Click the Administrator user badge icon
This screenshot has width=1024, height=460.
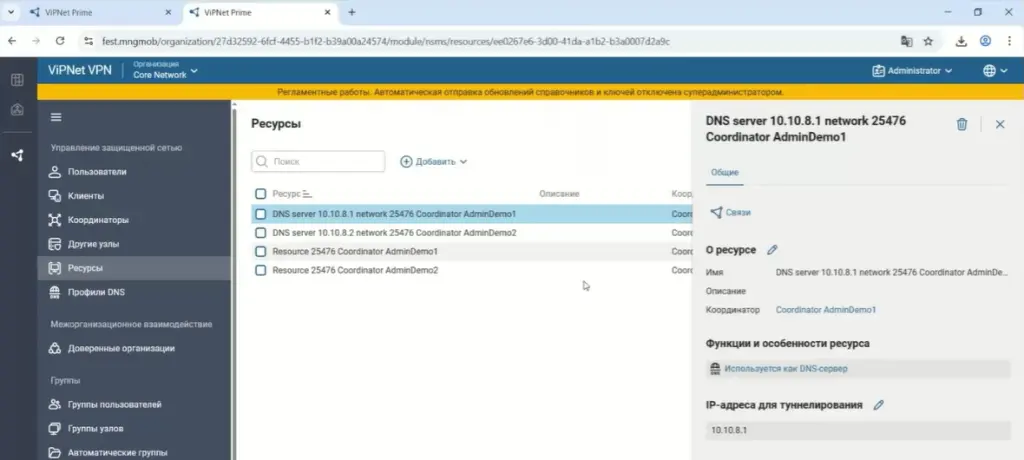[x=878, y=71]
